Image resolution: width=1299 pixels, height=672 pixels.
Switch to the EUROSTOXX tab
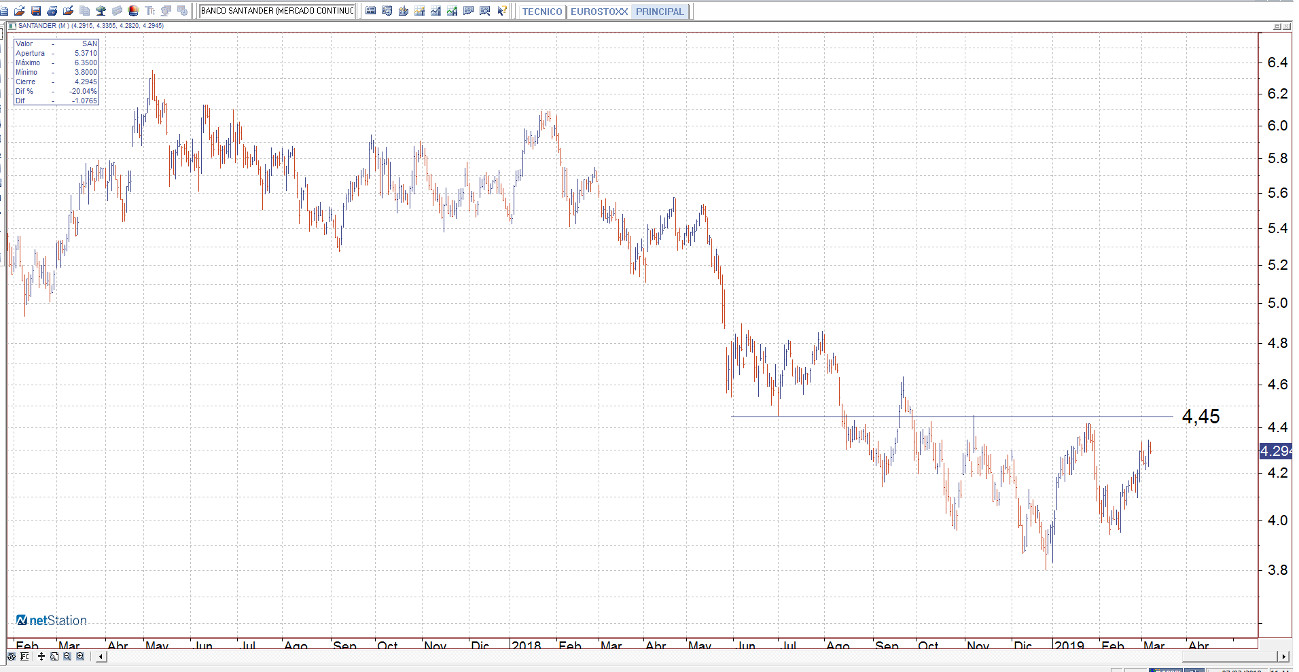pyautogui.click(x=598, y=11)
